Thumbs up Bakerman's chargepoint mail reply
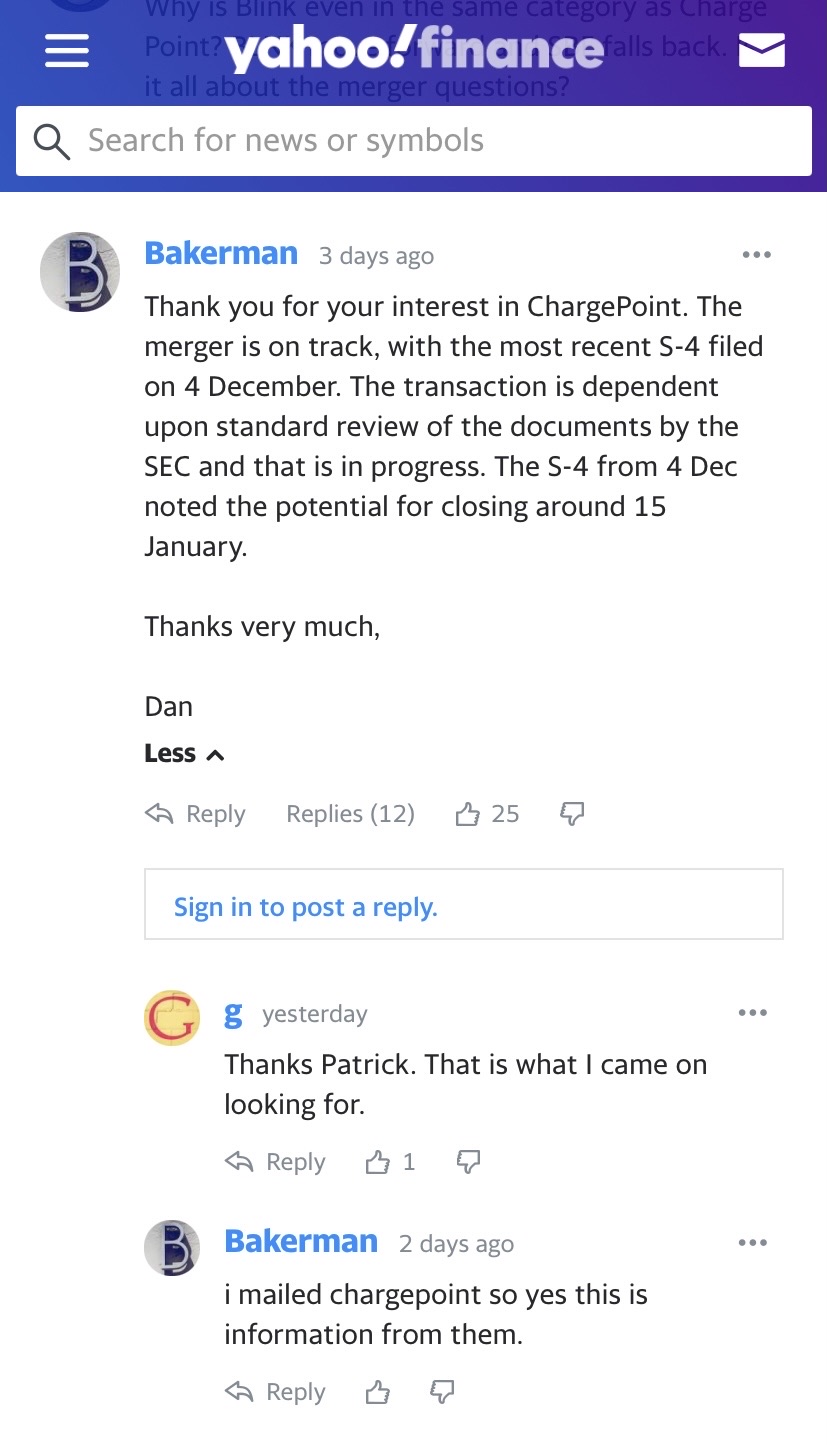This screenshot has width=827, height=1445. [377, 1392]
